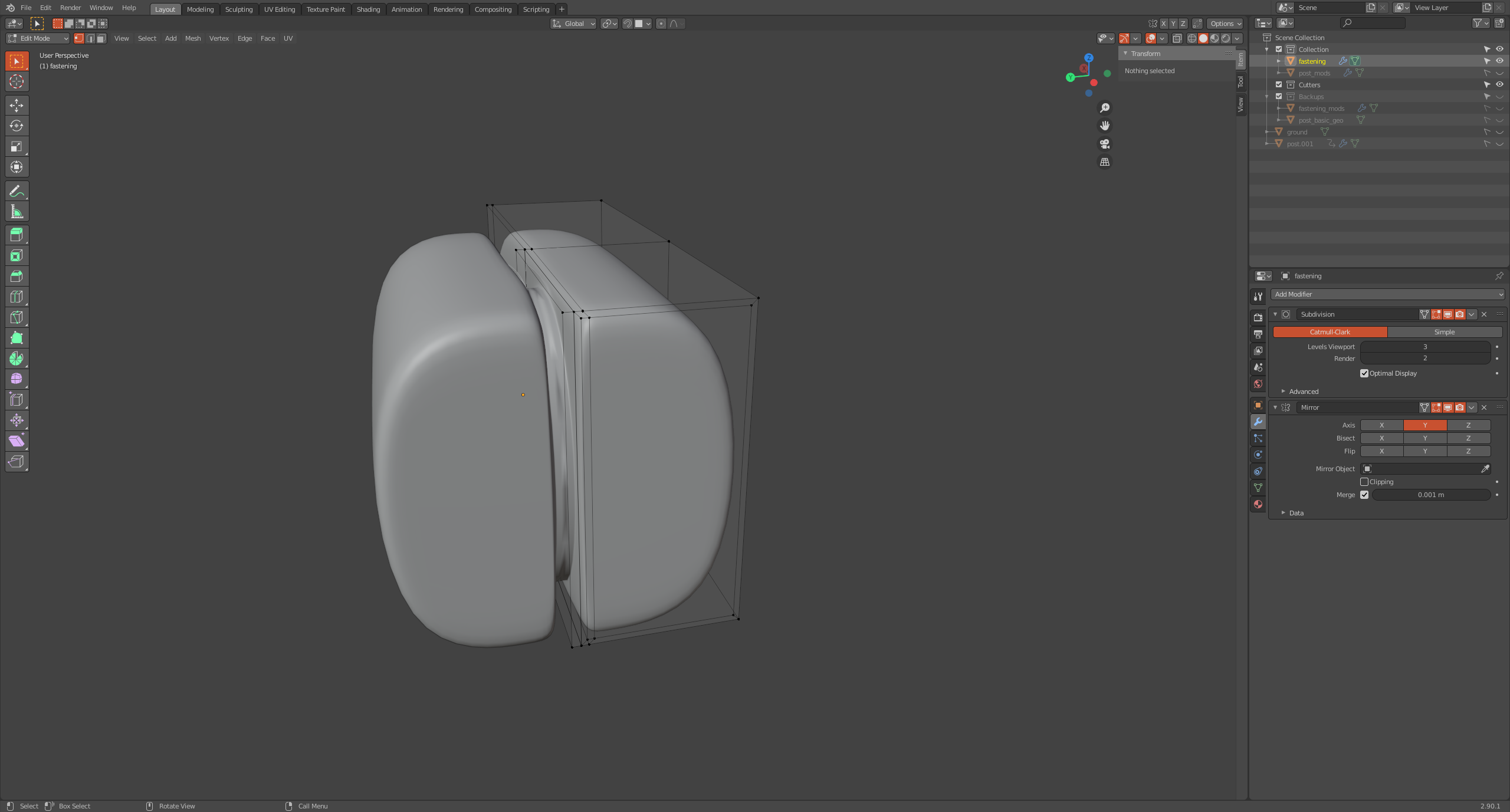Open the Material properties tab icon

click(1258, 504)
